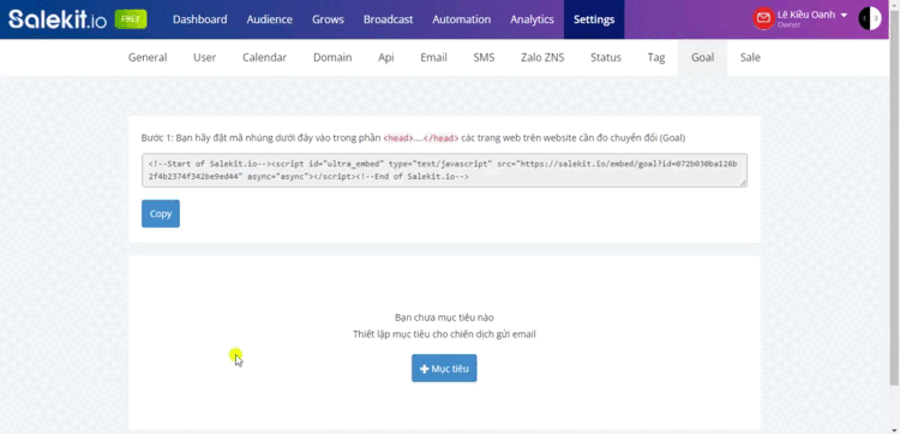Open the Dashboard menu
The width and height of the screenshot is (900, 434).
pos(200,20)
